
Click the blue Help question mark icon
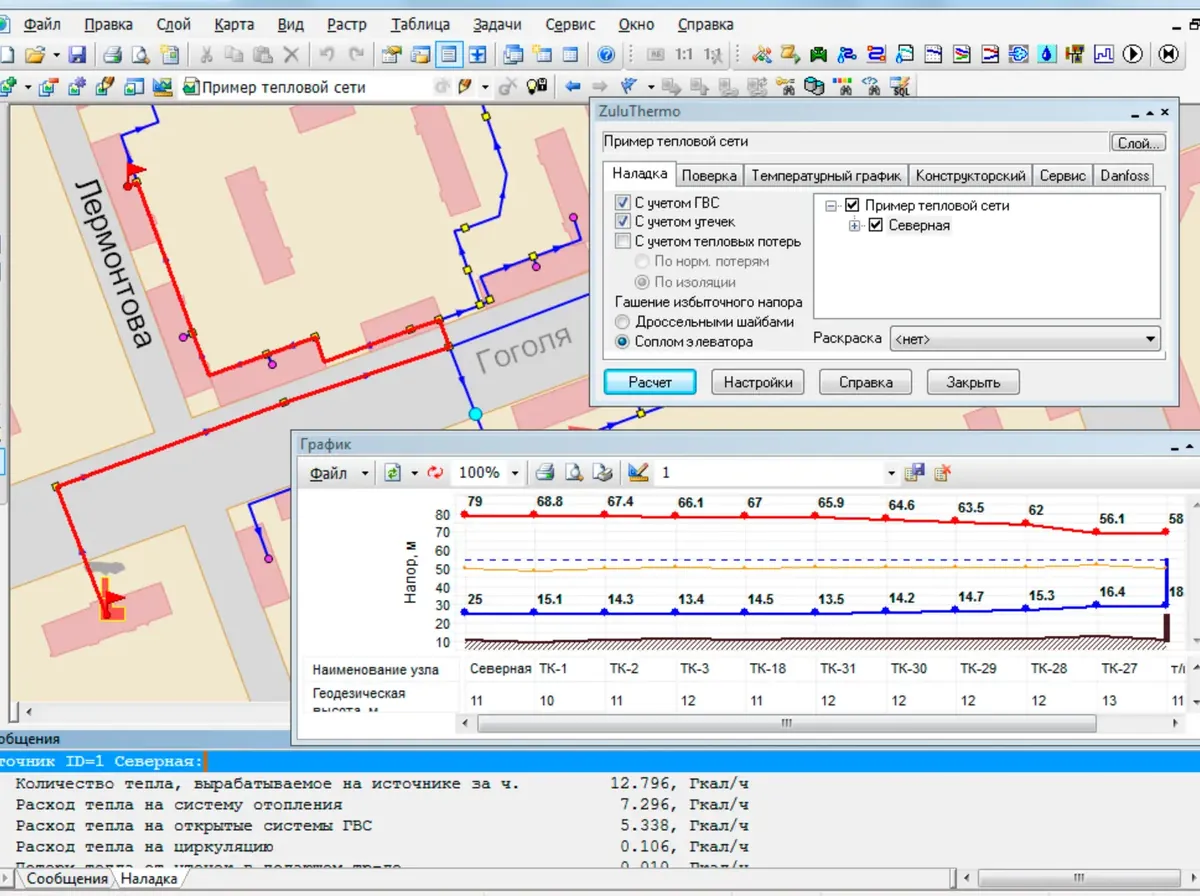click(605, 55)
